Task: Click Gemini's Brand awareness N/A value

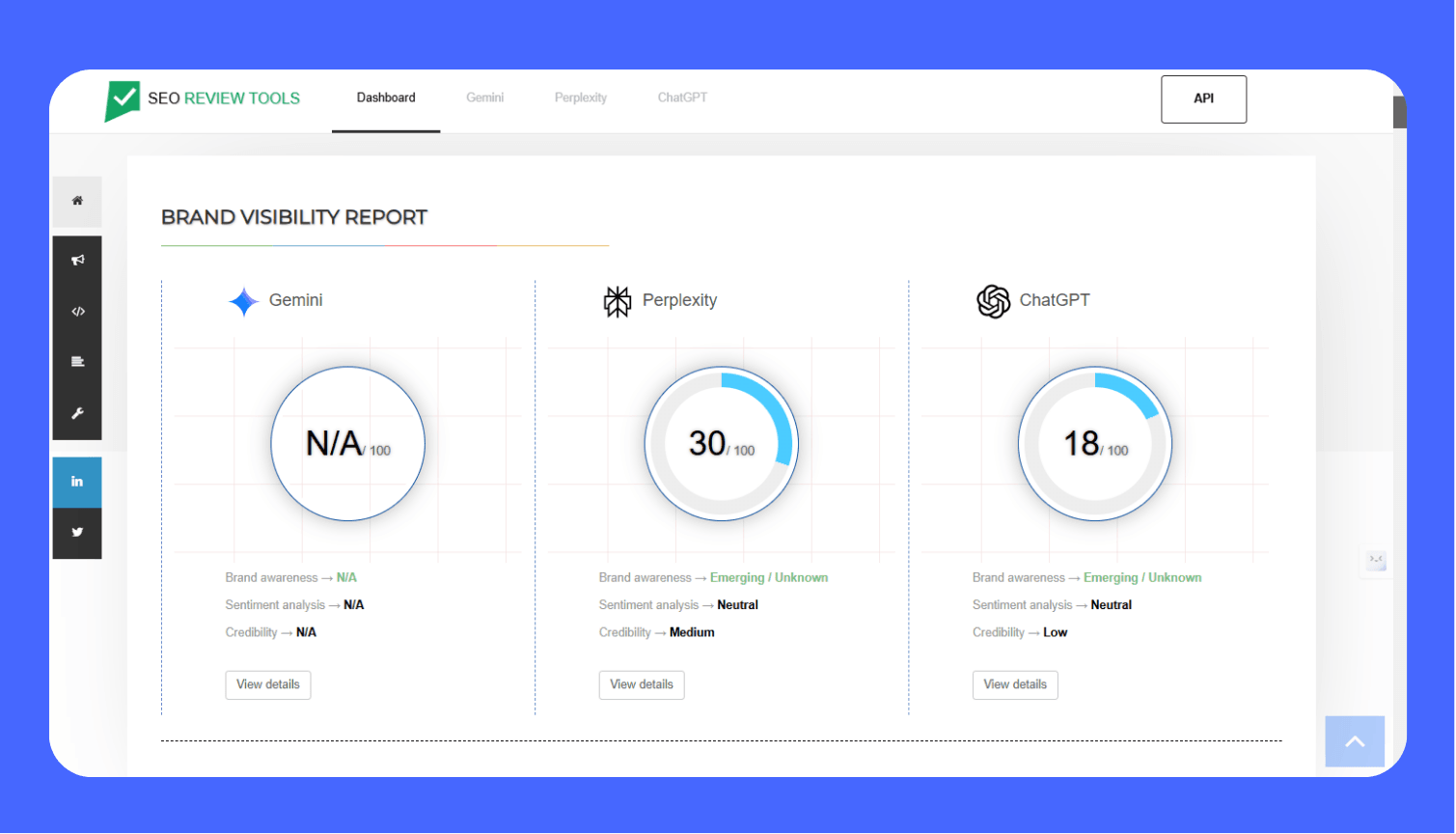Action: tap(346, 577)
